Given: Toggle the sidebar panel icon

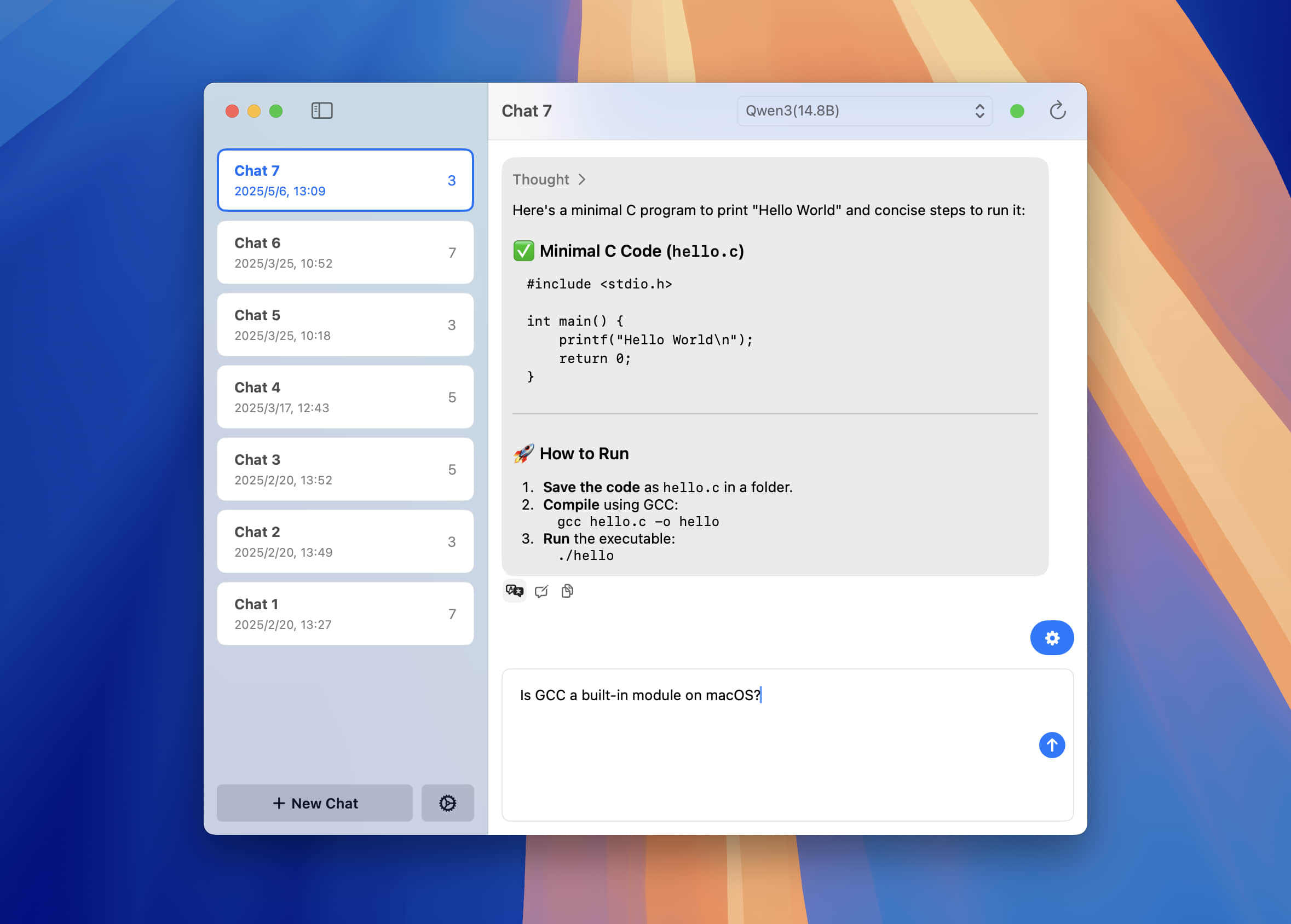Looking at the screenshot, I should [321, 111].
